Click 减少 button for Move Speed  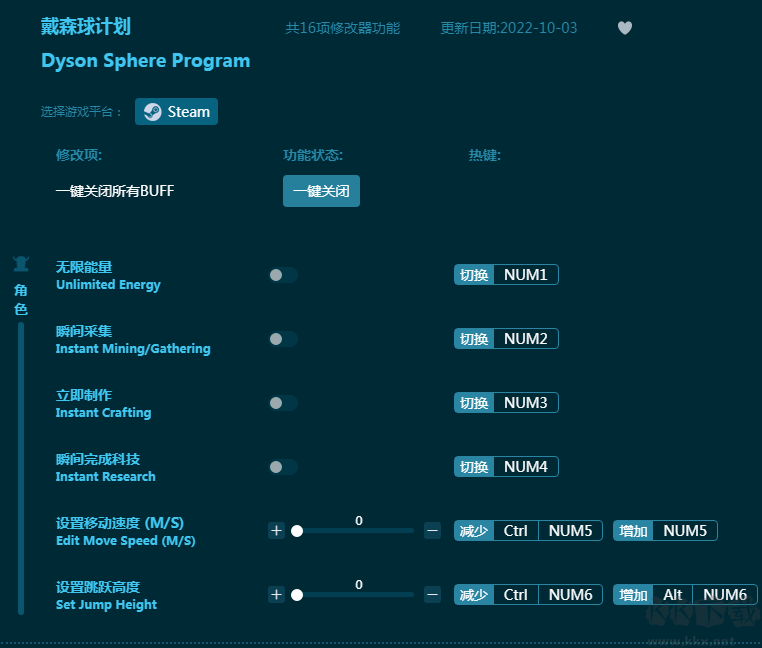coord(474,531)
